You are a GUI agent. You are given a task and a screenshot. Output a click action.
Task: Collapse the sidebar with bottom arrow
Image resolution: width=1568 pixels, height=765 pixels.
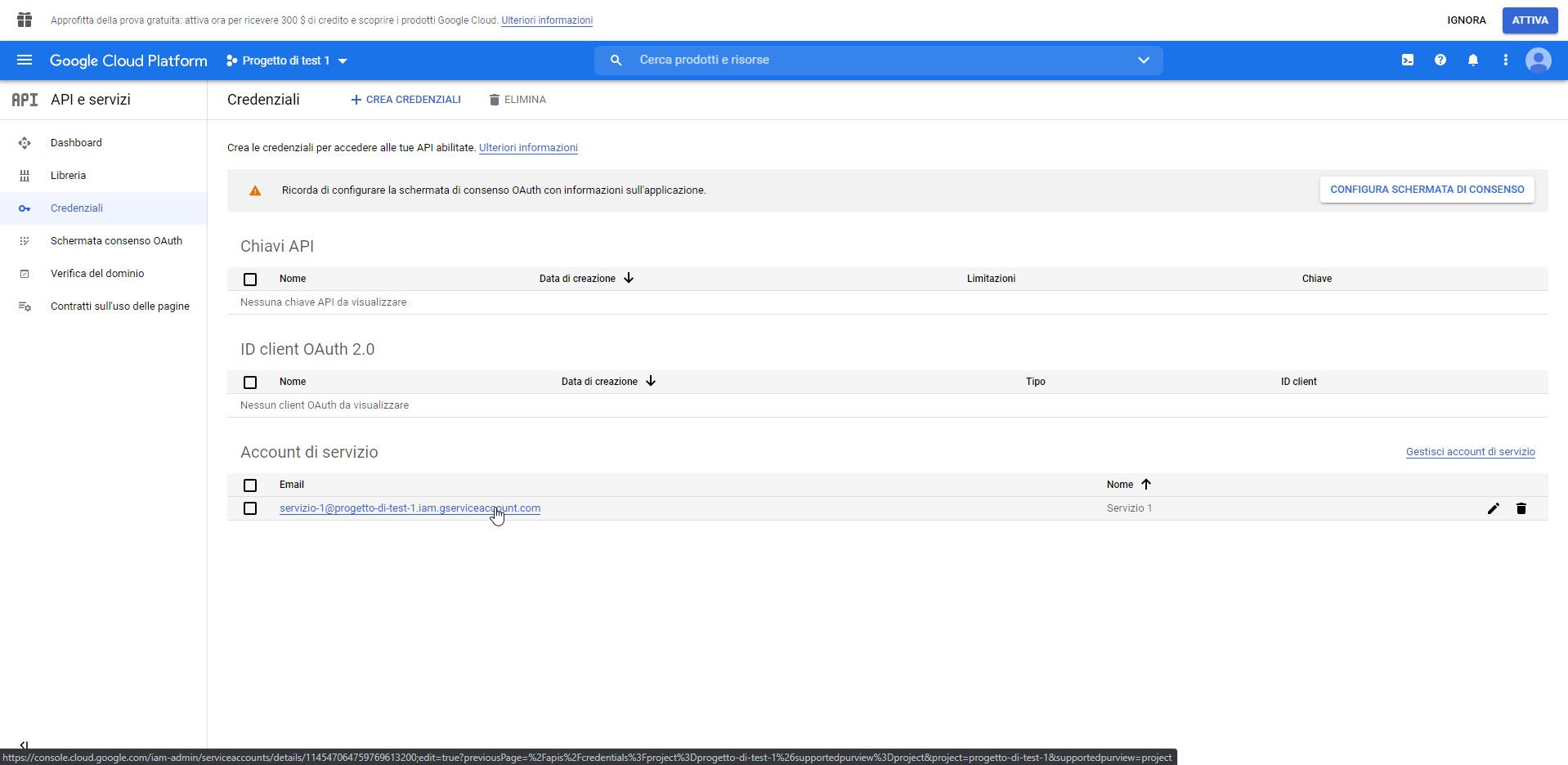24,745
